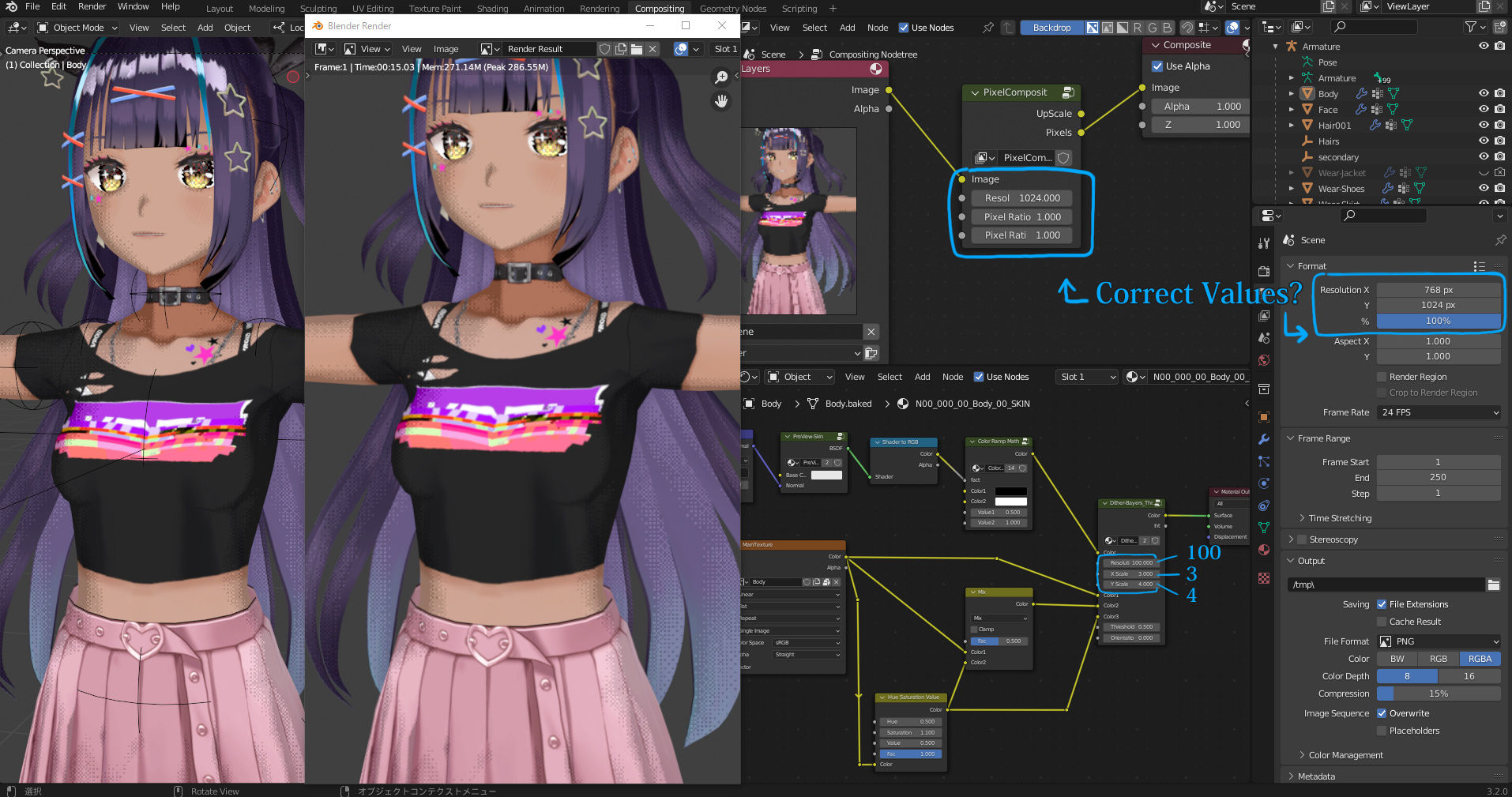1512x797 pixels.
Task: Open the Object Mode dropdown in viewport
Action: 77,28
